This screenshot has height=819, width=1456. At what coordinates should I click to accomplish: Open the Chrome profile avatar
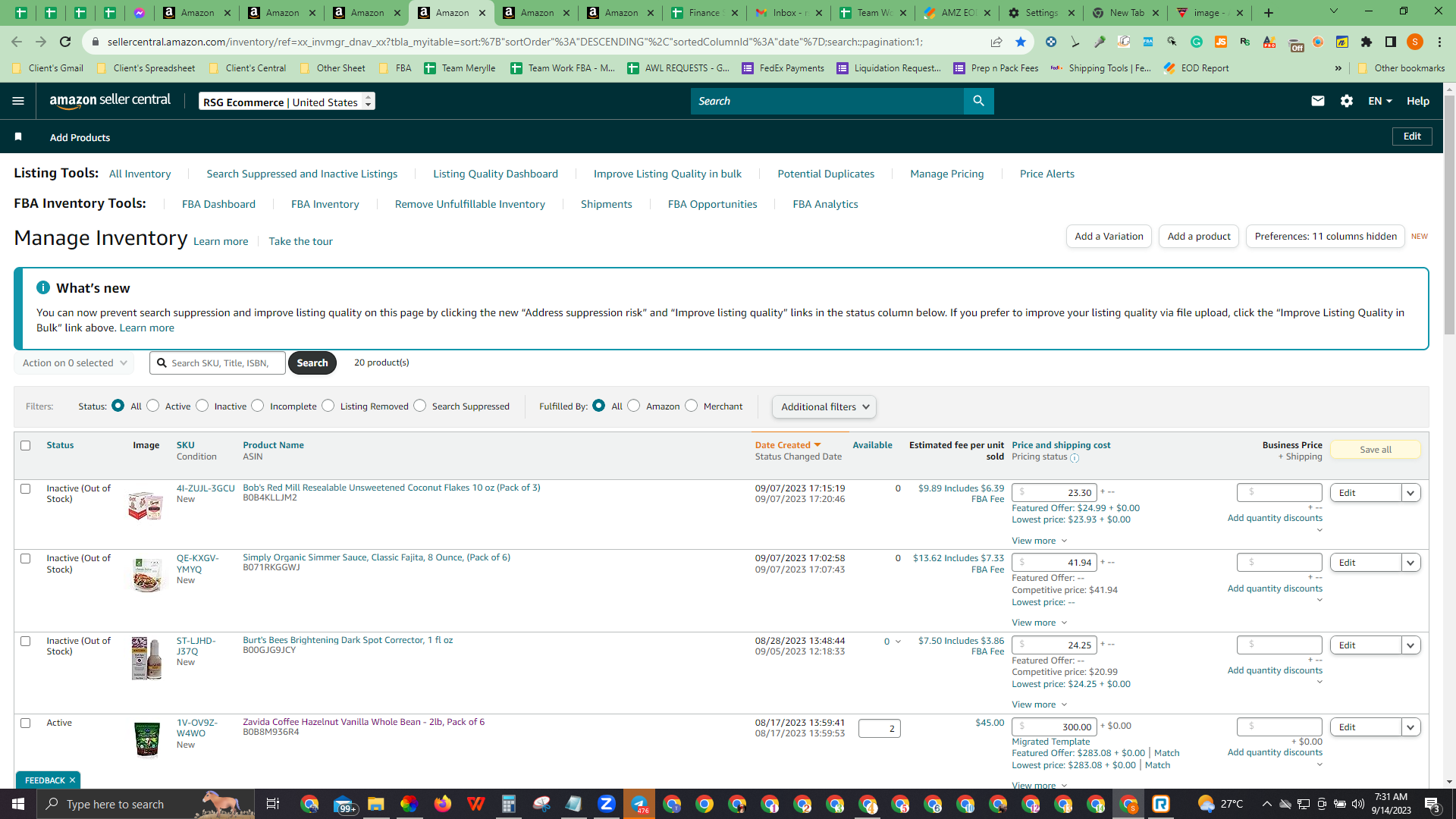[1415, 42]
